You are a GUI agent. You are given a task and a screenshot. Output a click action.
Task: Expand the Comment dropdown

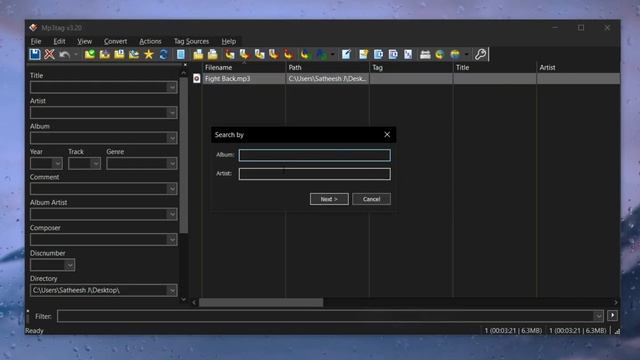click(172, 189)
